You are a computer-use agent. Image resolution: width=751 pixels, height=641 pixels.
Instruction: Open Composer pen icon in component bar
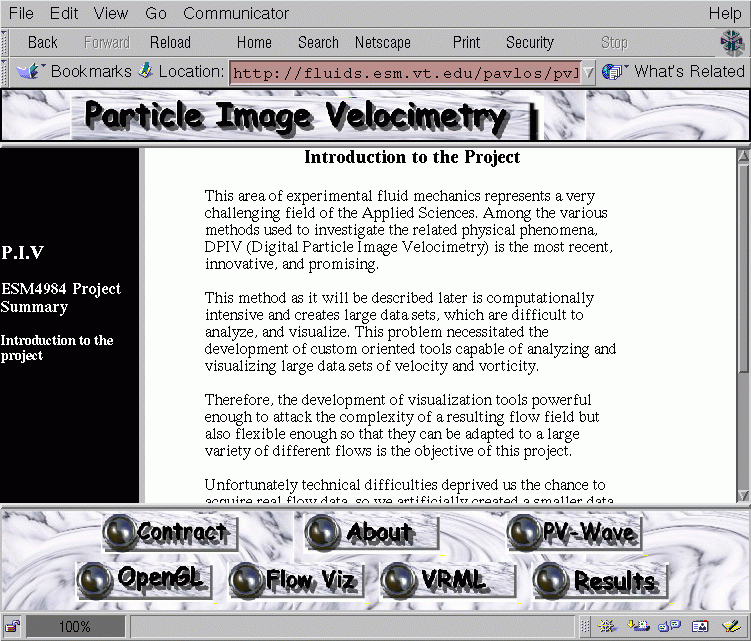point(731,626)
